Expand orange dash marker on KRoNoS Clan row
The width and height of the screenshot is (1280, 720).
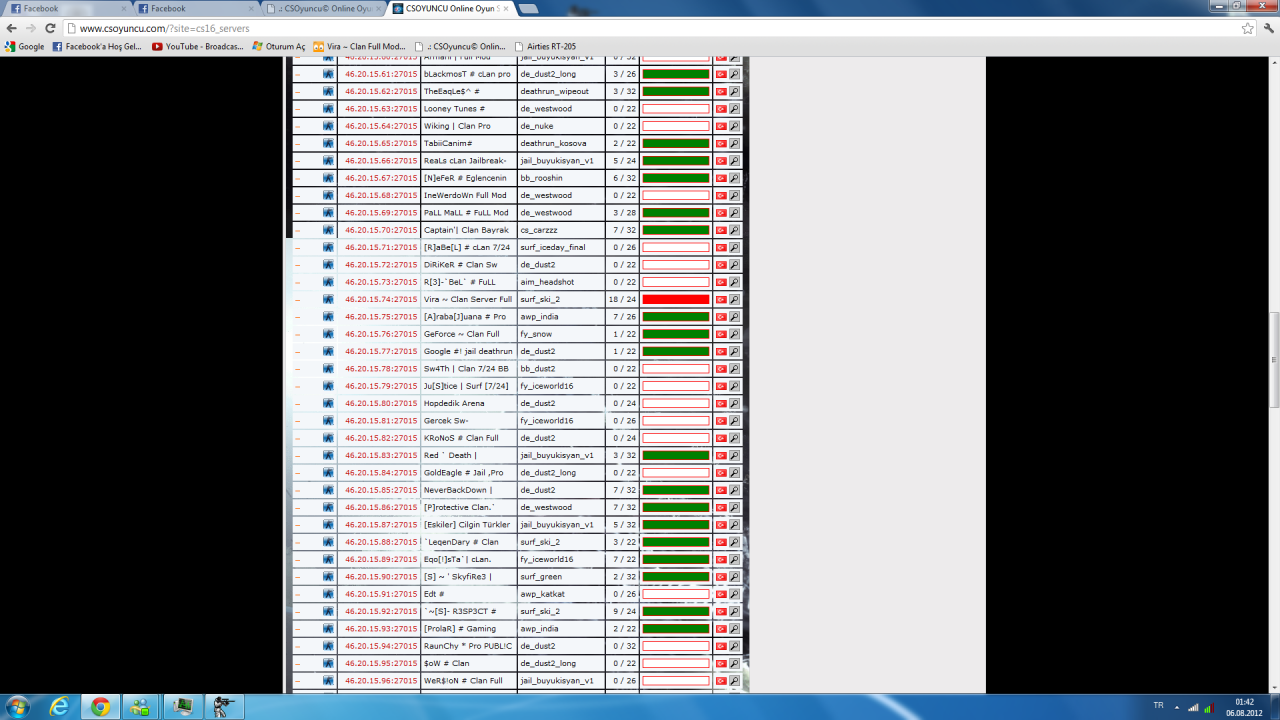point(297,438)
